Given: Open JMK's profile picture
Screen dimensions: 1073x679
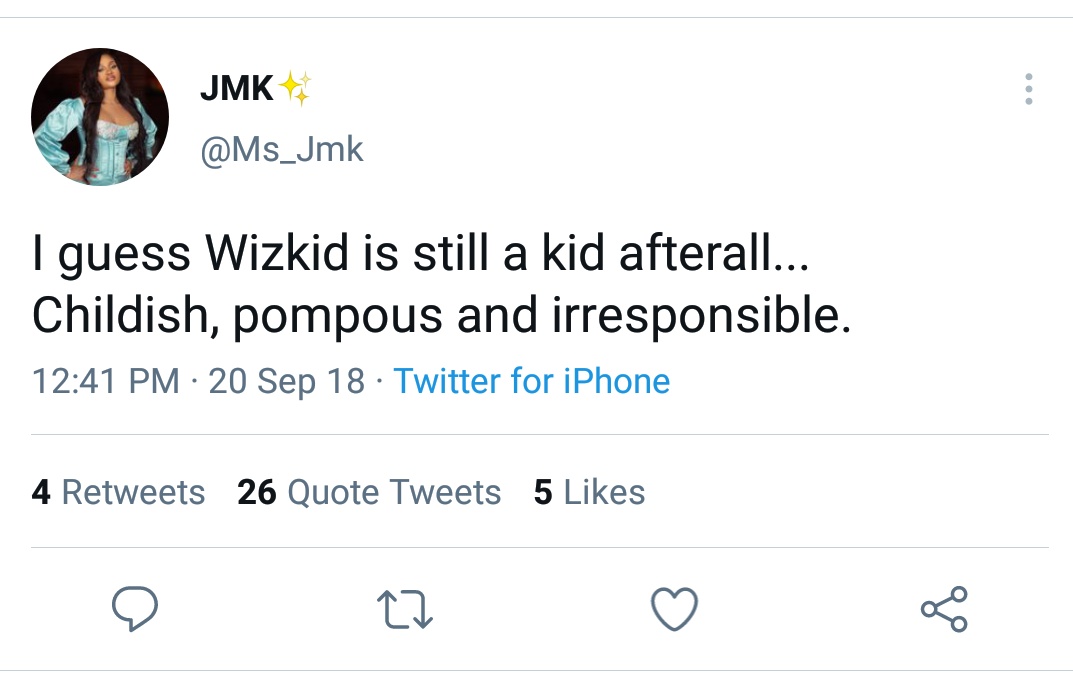Looking at the screenshot, I should pyautogui.click(x=100, y=117).
